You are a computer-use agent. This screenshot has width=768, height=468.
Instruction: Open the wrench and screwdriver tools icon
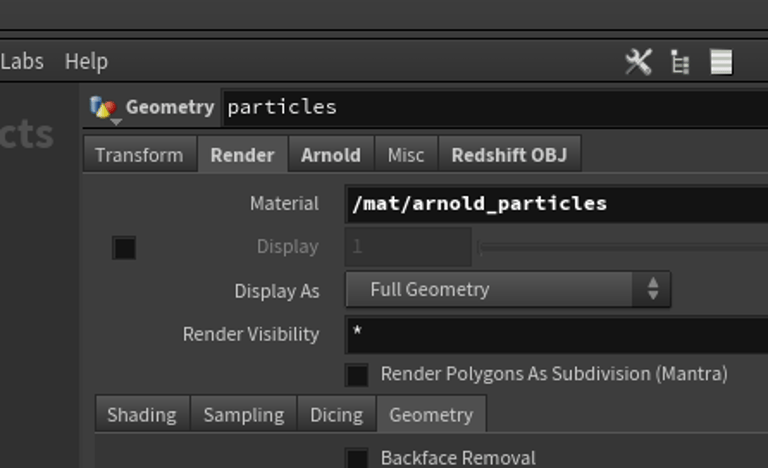(x=639, y=62)
